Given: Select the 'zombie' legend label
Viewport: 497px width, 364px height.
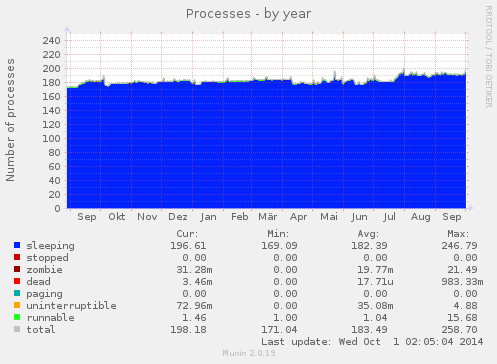Looking at the screenshot, I should pyautogui.click(x=44, y=270).
